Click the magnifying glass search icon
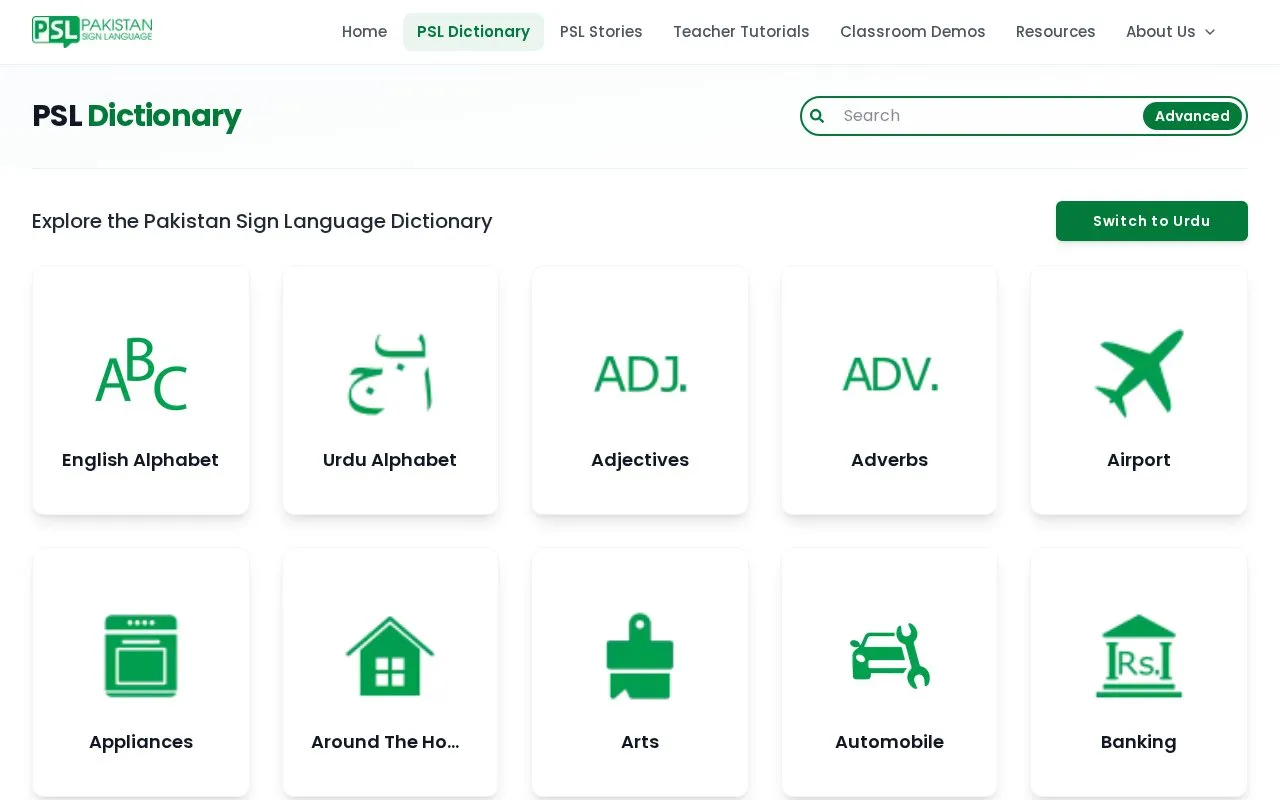1280x800 pixels. point(817,116)
